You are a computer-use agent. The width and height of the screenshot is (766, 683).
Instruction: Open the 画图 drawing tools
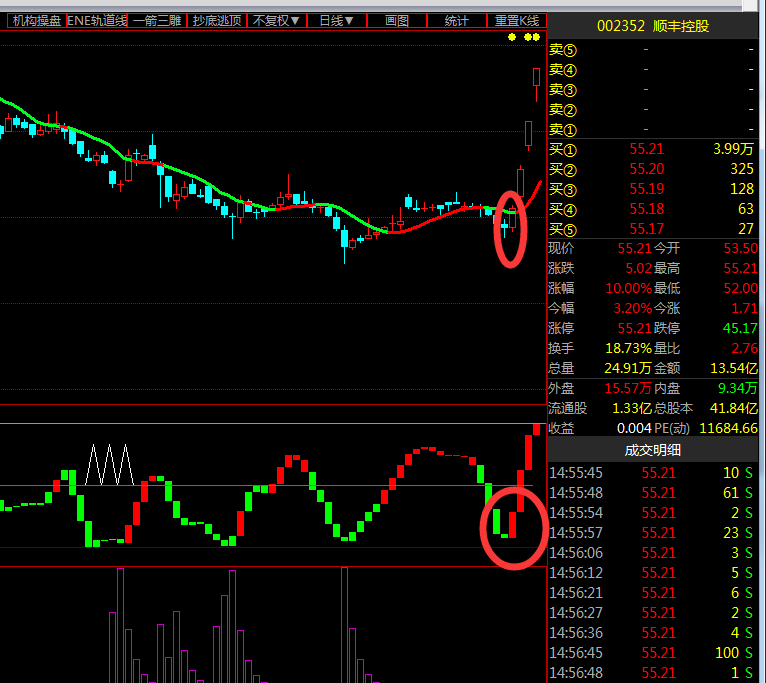click(397, 21)
